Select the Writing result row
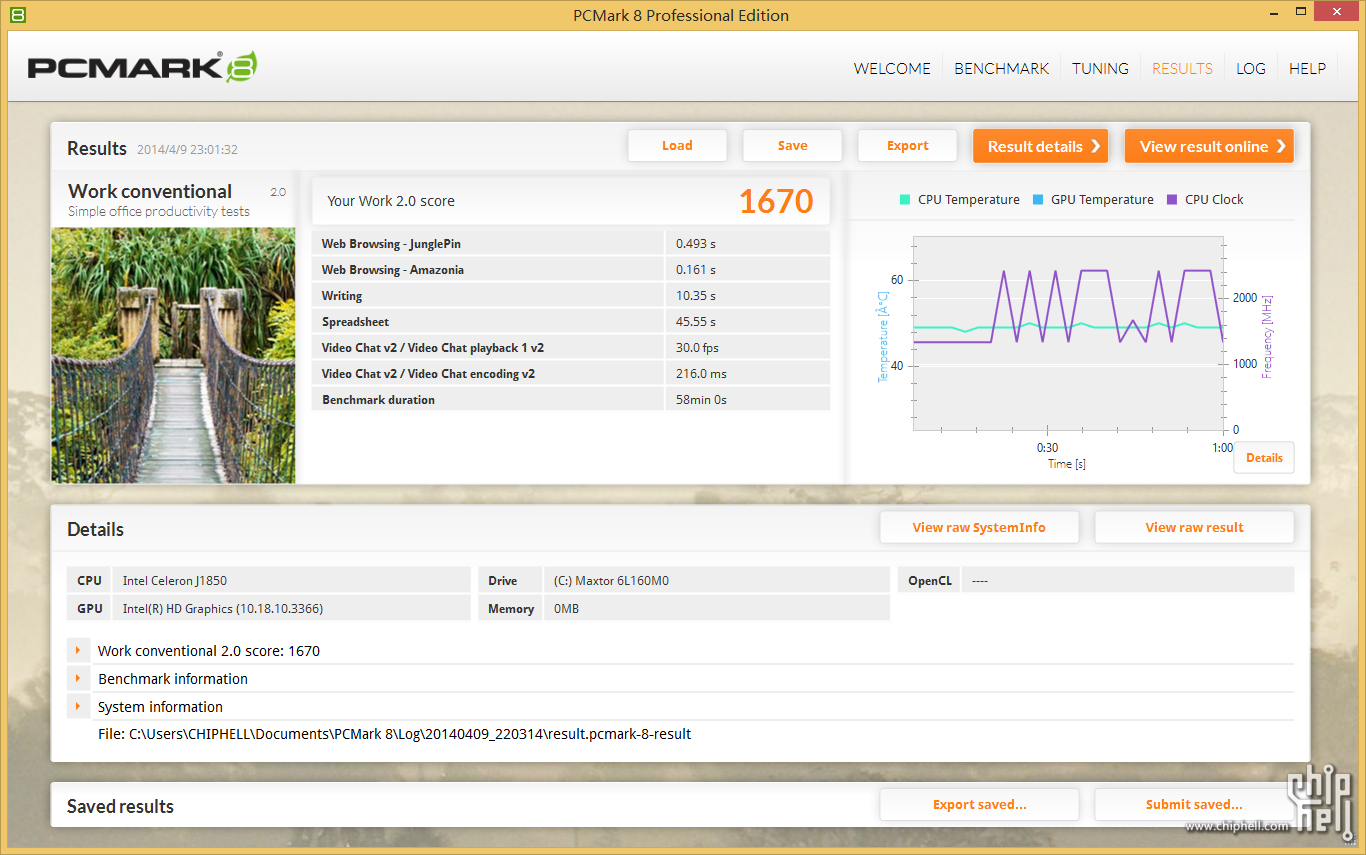 [x=571, y=295]
